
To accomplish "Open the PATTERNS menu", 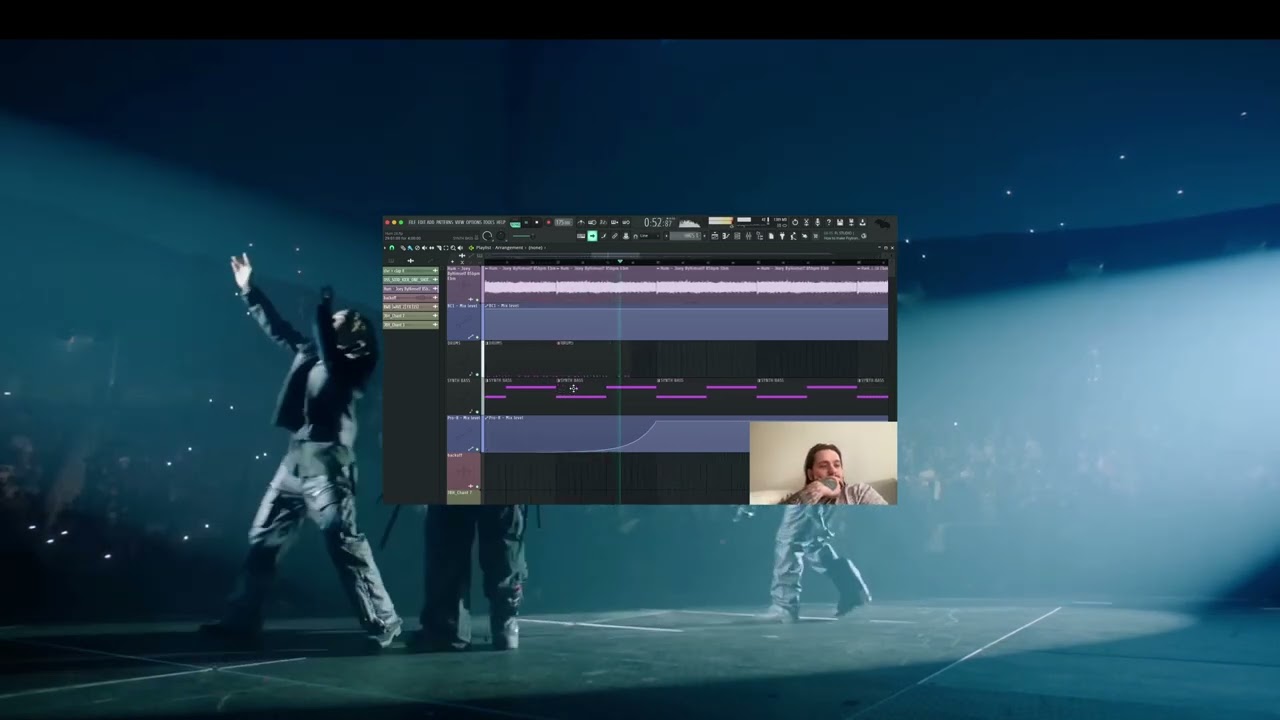I will (445, 222).
